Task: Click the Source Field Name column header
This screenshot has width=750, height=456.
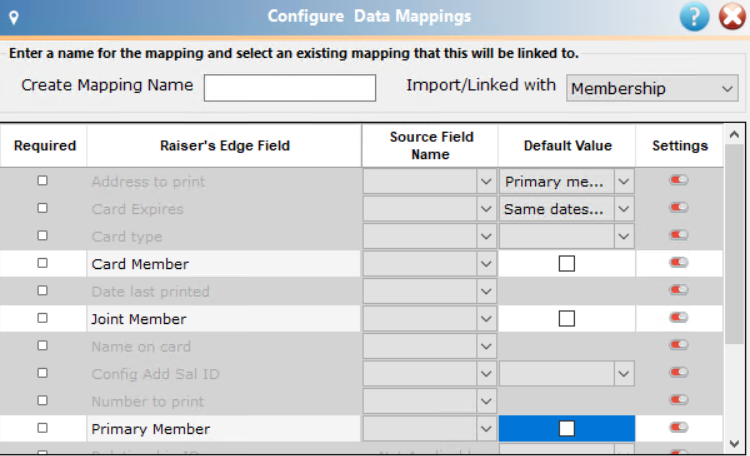Action: coord(430,145)
